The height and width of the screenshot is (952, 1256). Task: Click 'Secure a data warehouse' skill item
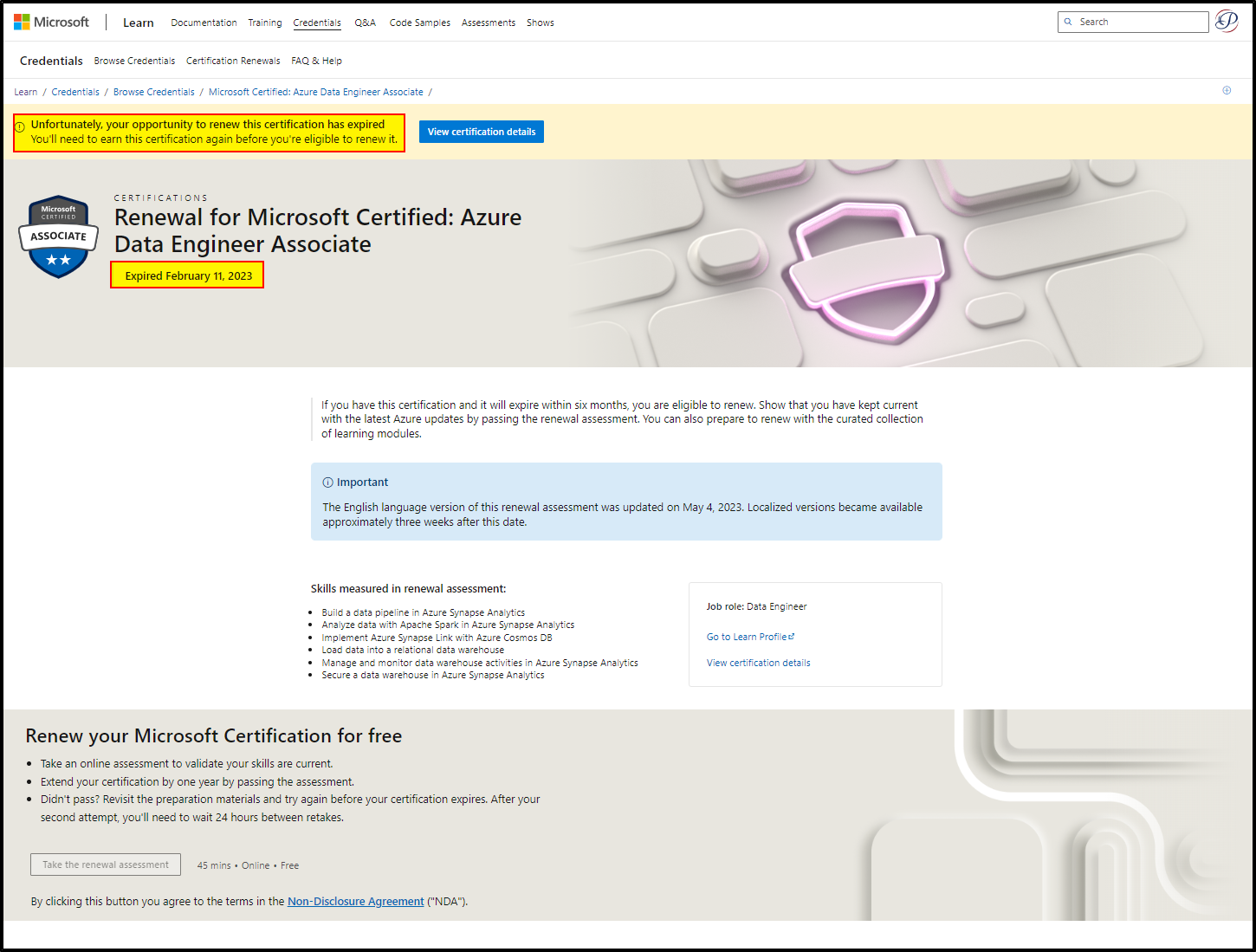(x=433, y=675)
